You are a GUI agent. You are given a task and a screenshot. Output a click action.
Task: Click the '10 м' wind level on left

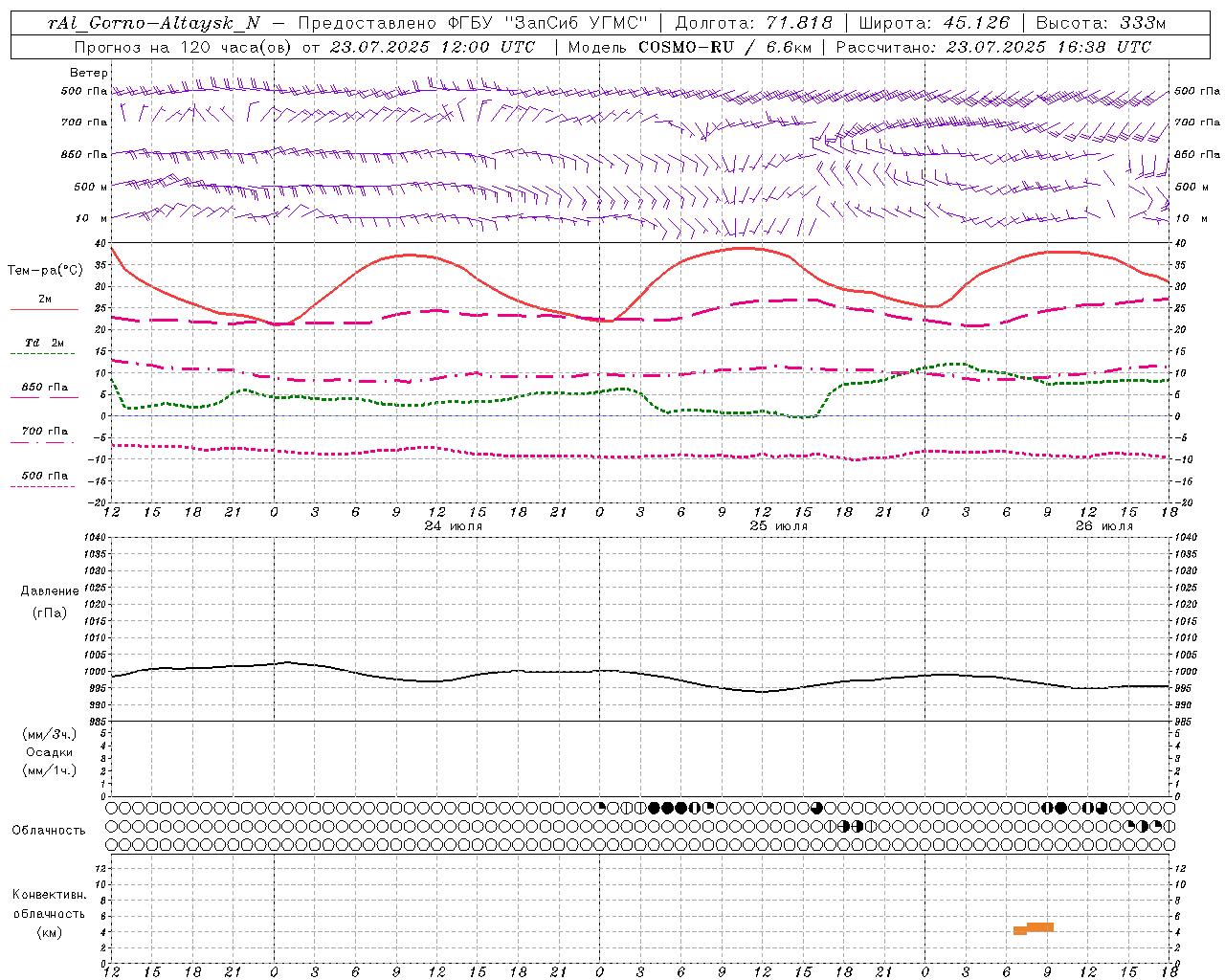click(x=91, y=219)
